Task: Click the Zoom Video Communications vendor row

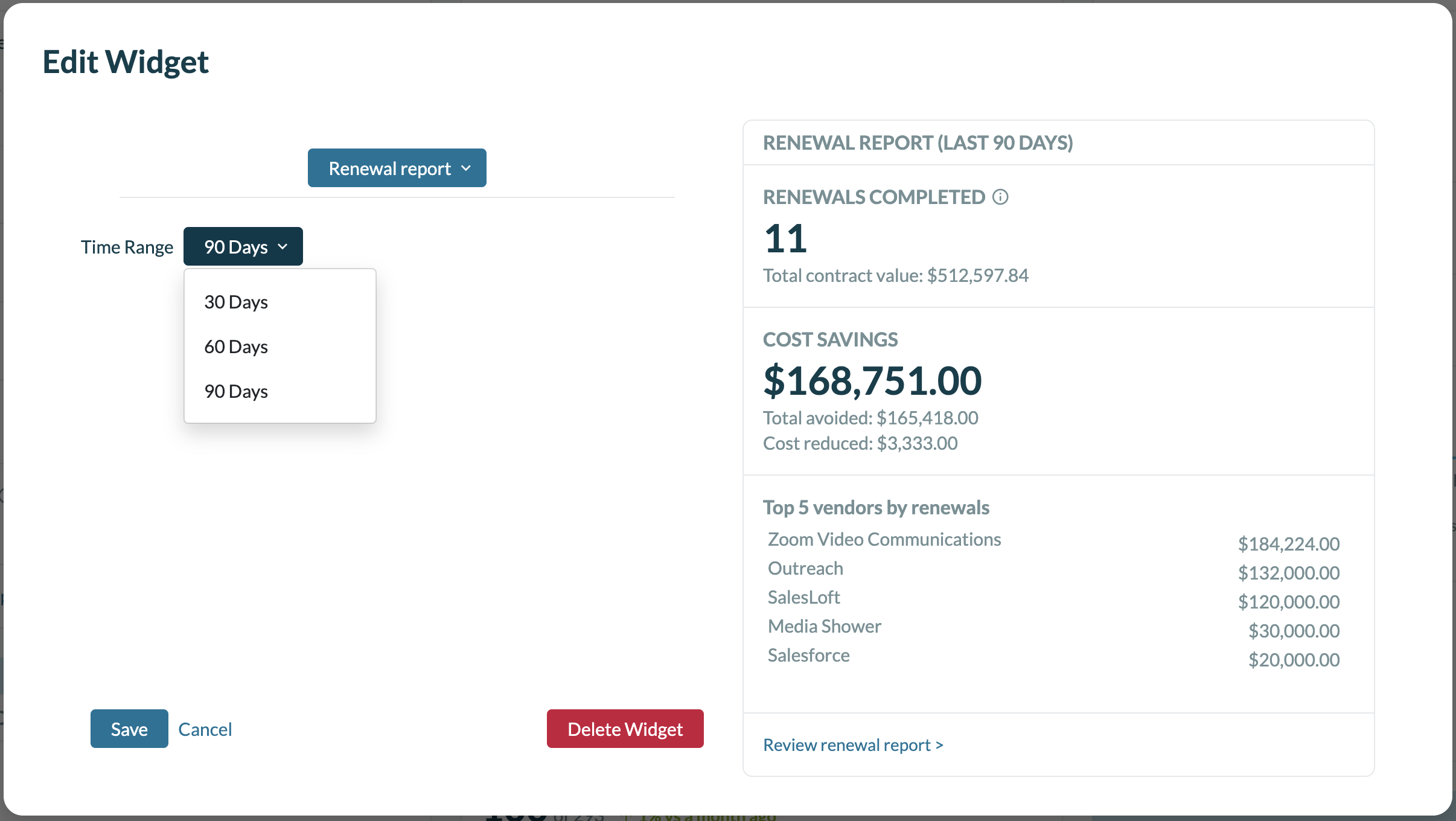Action: coord(884,539)
